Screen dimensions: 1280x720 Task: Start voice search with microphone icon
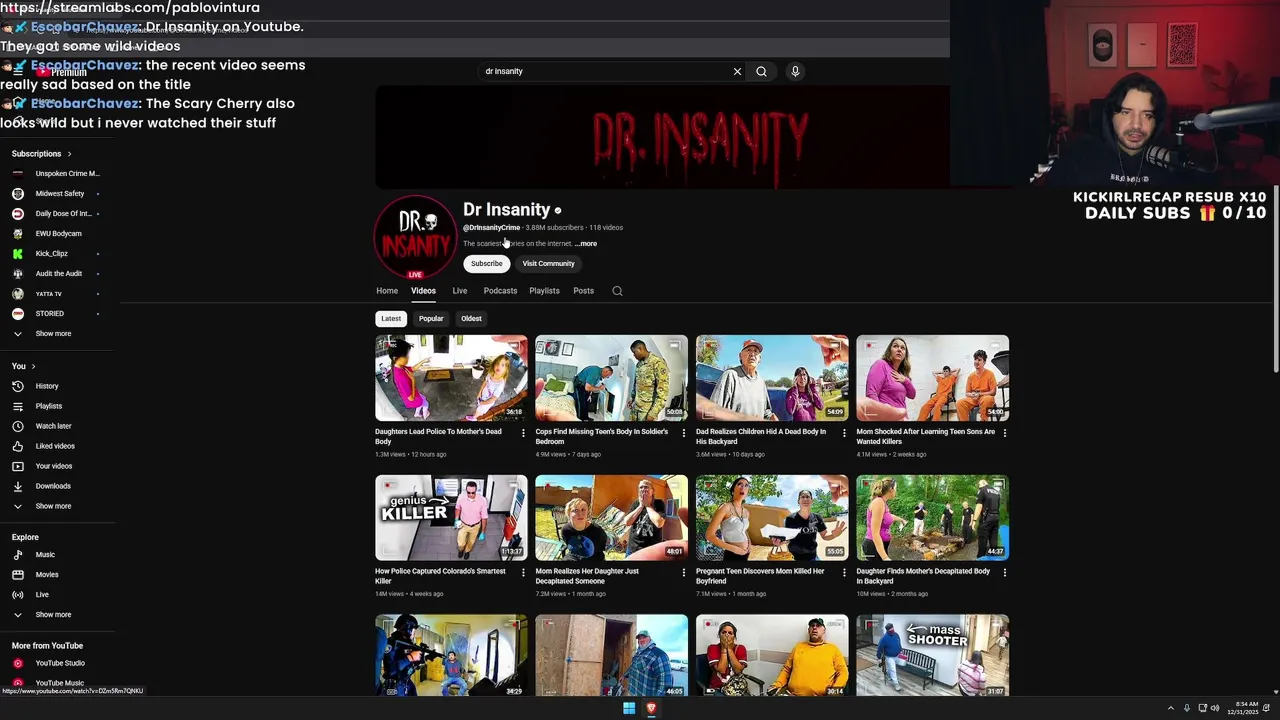(x=795, y=71)
